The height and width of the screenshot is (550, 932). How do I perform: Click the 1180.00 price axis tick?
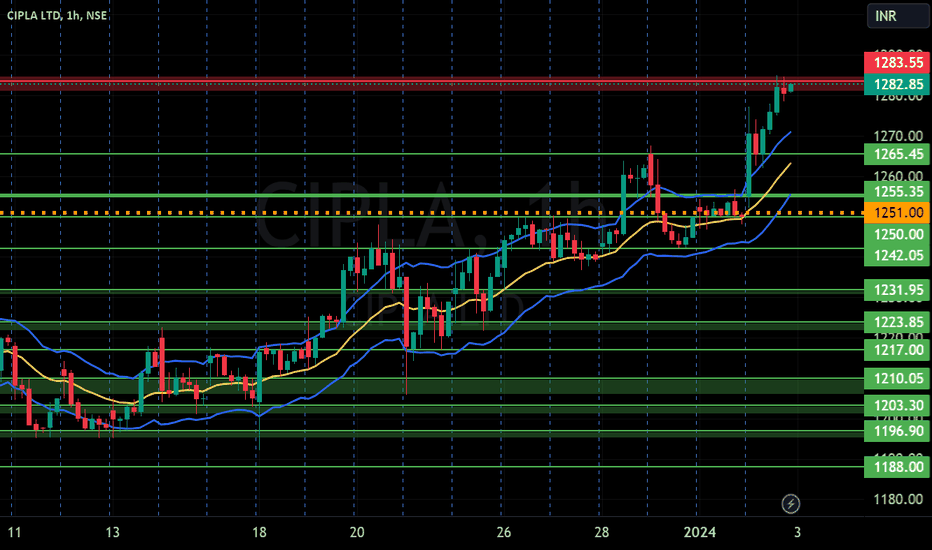[x=898, y=499]
